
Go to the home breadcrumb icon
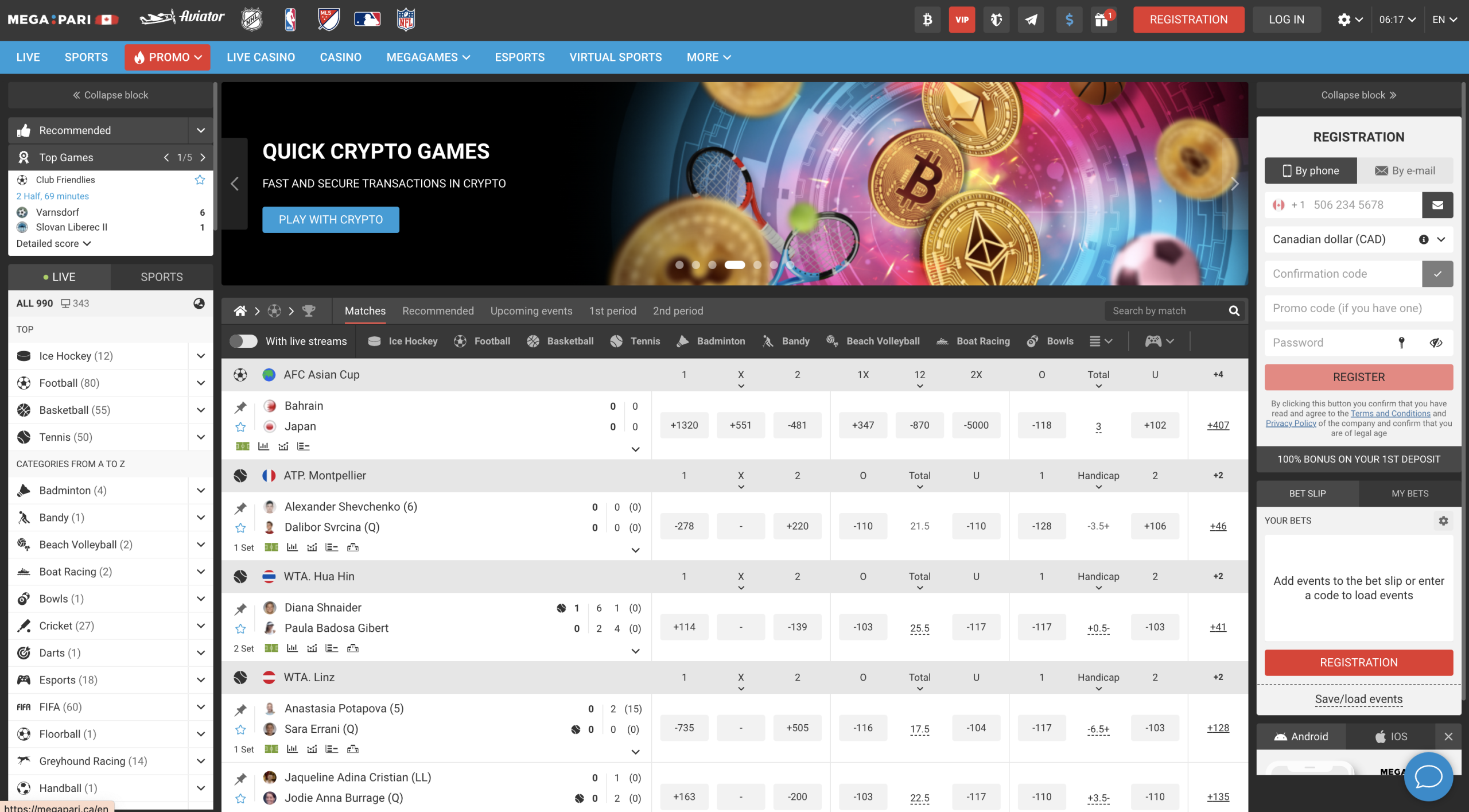[x=240, y=311]
